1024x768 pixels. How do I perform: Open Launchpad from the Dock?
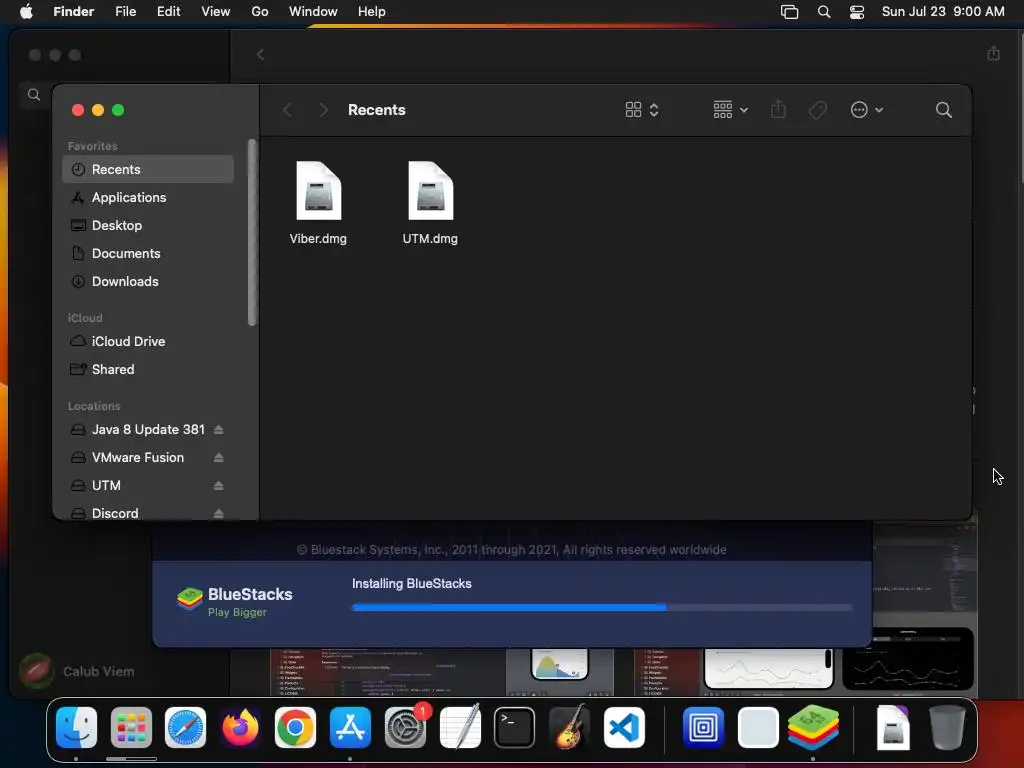[x=131, y=728]
